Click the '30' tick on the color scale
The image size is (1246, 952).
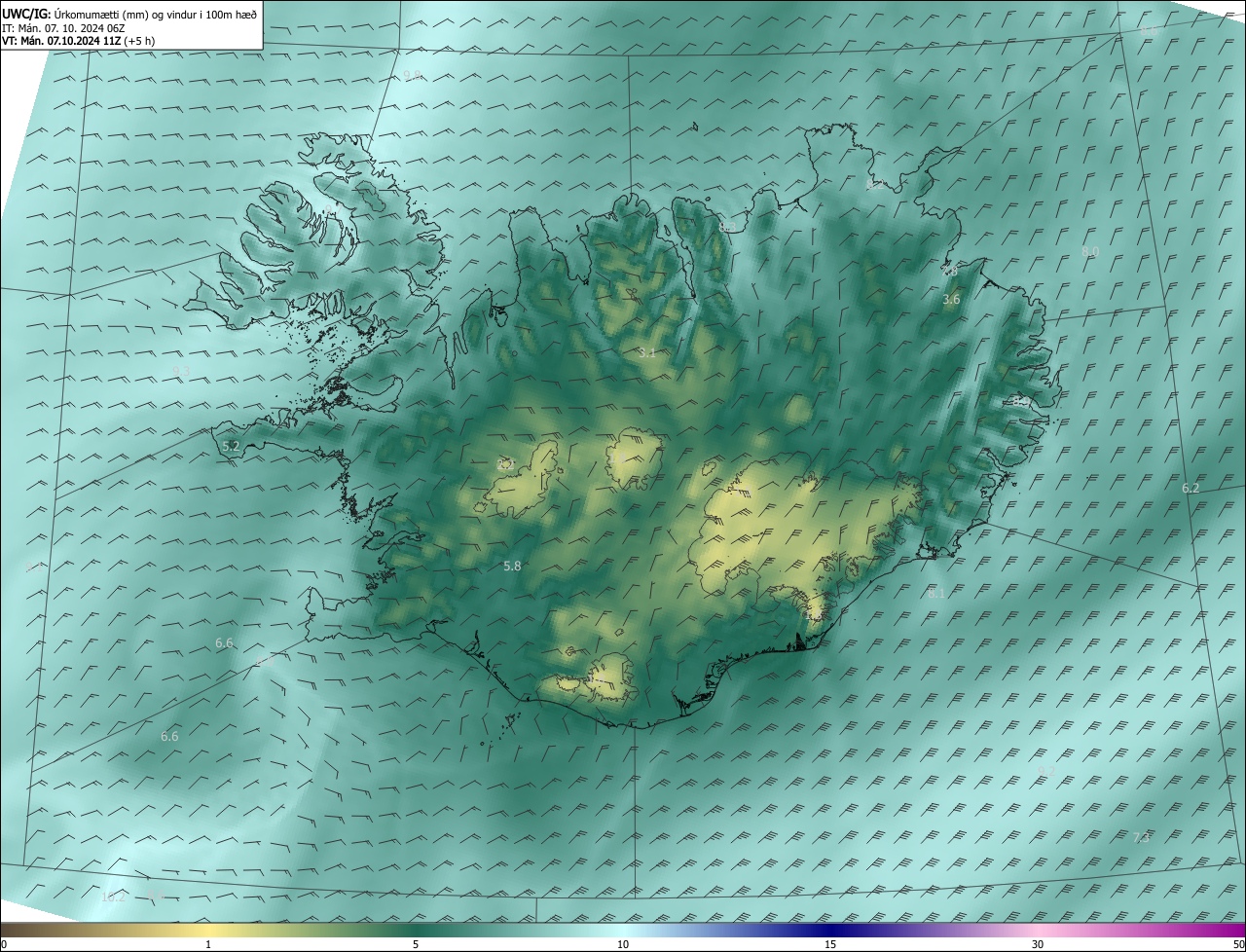click(x=1038, y=944)
